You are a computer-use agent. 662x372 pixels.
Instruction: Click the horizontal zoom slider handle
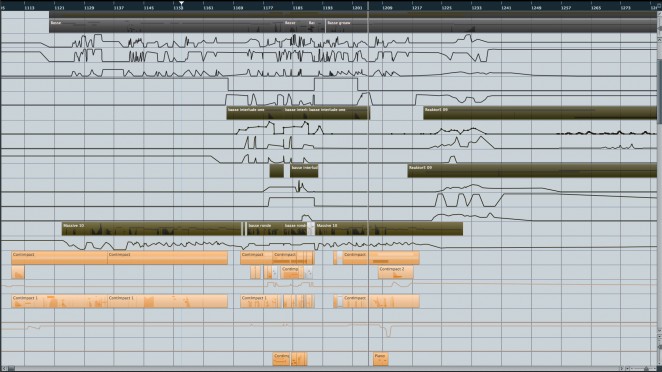[646, 369]
